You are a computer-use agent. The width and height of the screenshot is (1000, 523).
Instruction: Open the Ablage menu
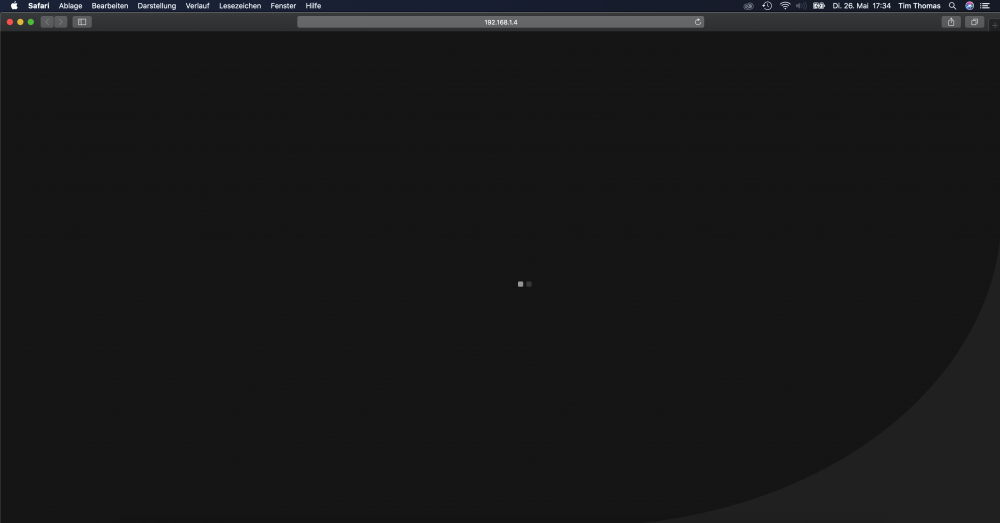pos(70,6)
